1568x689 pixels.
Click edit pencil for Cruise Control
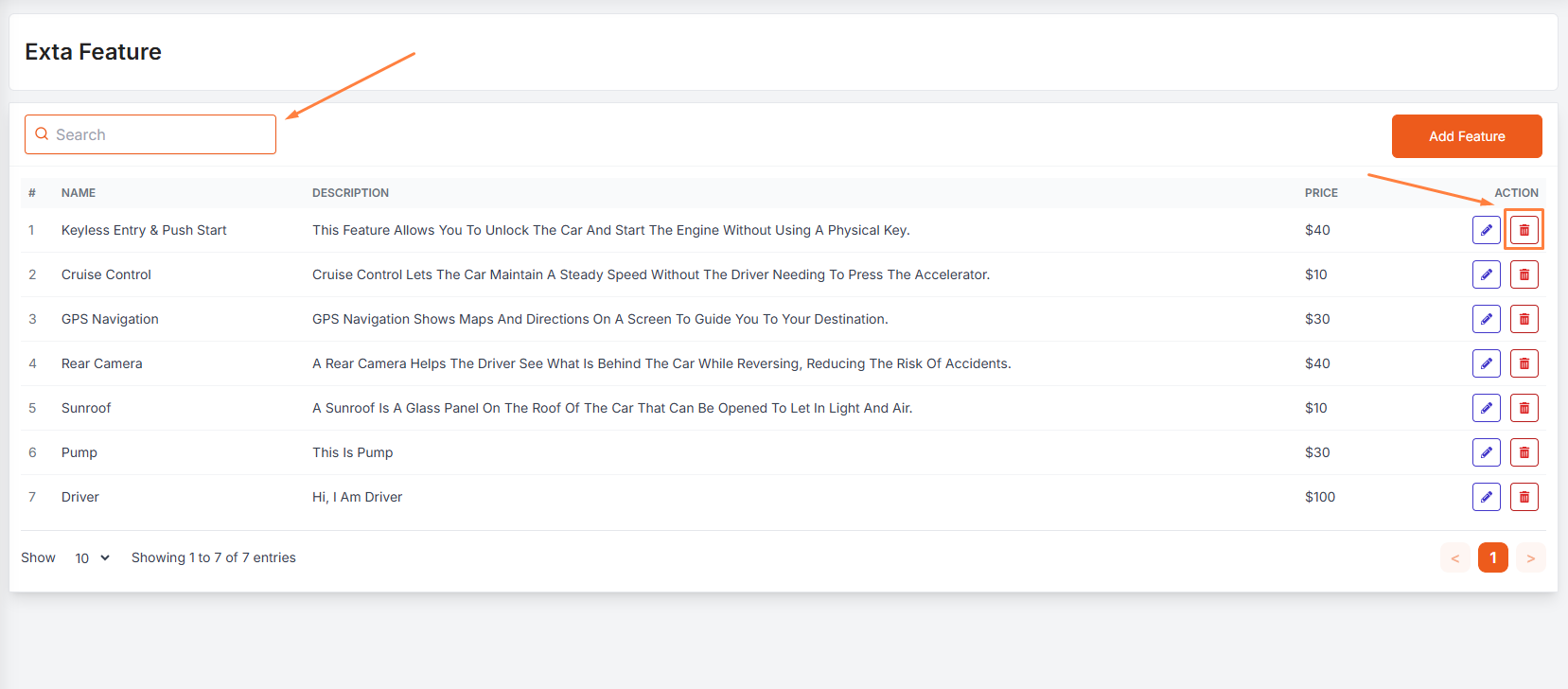[1486, 274]
